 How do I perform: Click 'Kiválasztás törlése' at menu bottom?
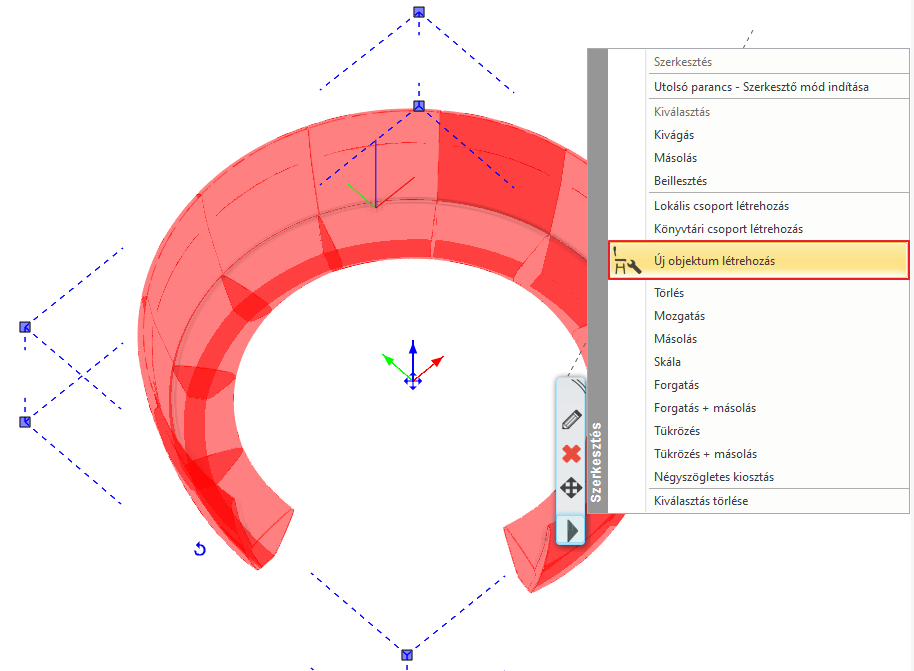pyautogui.click(x=700, y=501)
